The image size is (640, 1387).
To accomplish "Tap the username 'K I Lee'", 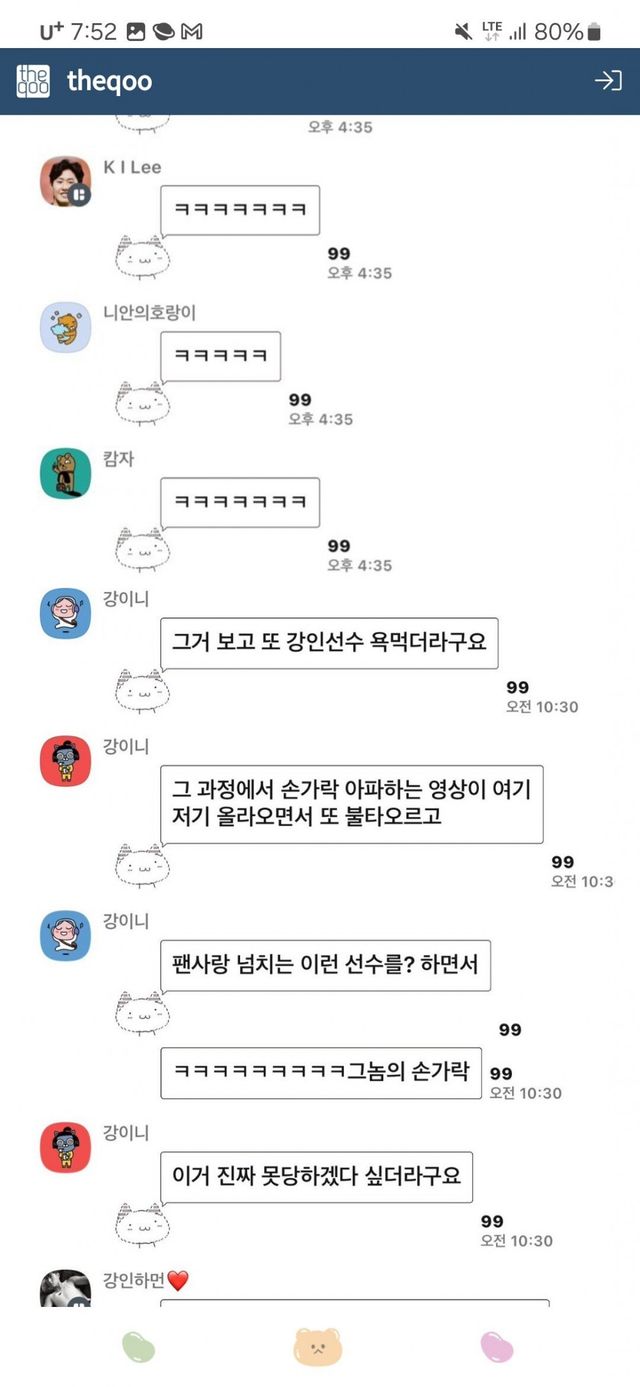I will point(132,168).
